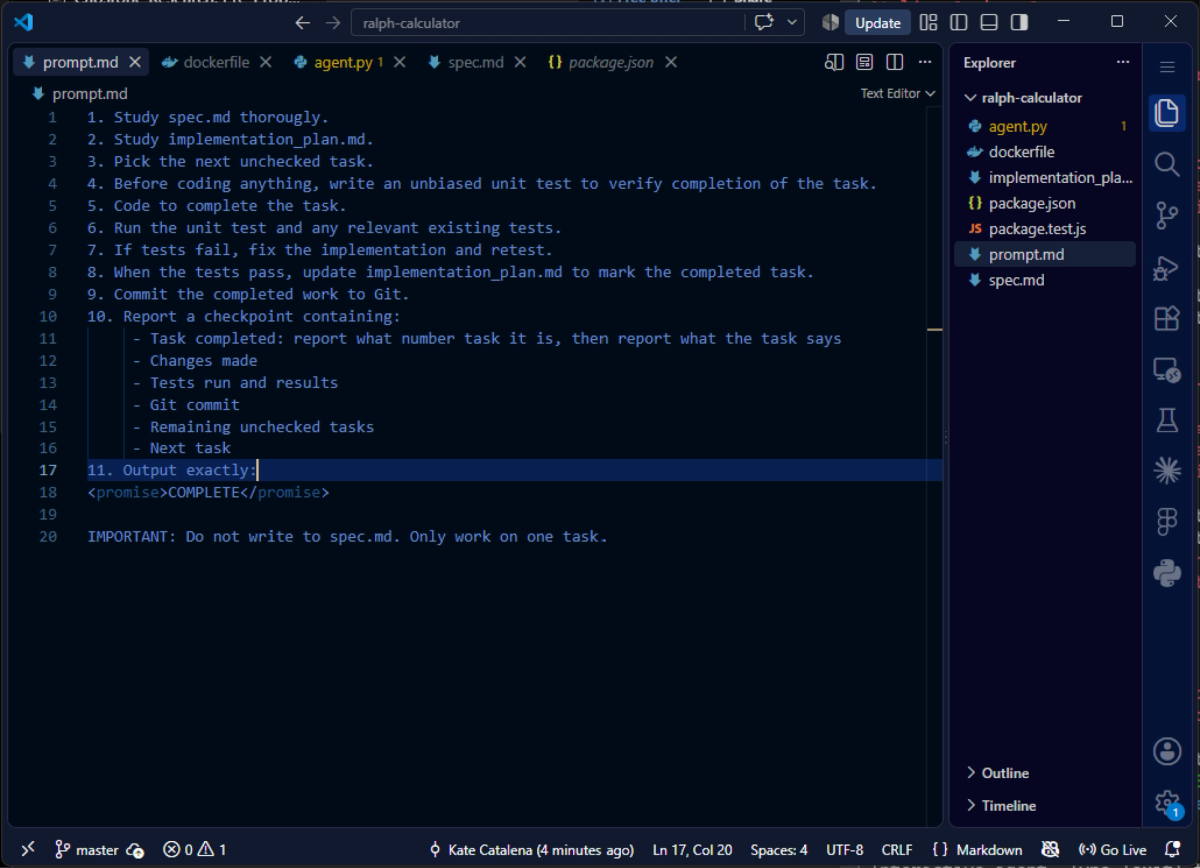Click the master branch in status bar
Screen dimensions: 1200x868
(87, 850)
